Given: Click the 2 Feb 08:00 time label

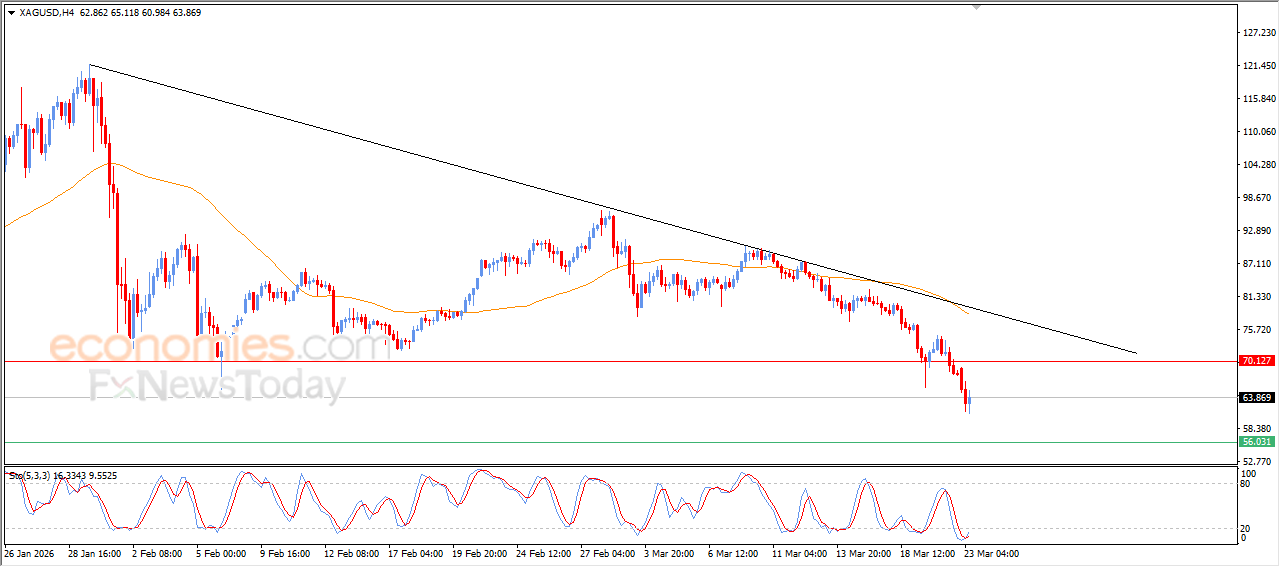Looking at the screenshot, I should [x=157, y=553].
